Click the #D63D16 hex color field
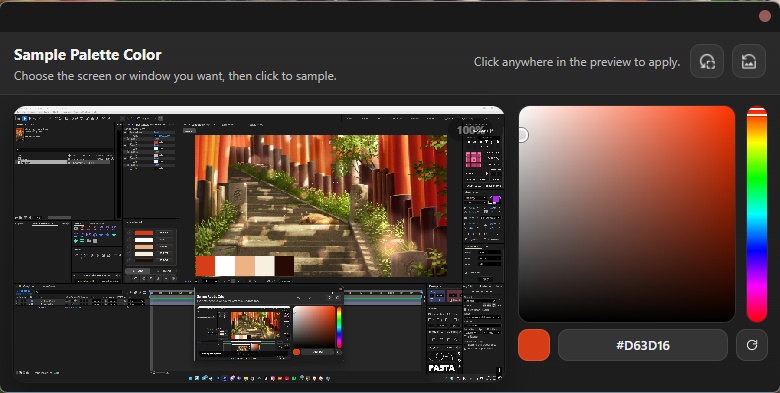The height and width of the screenshot is (393, 780). [643, 345]
